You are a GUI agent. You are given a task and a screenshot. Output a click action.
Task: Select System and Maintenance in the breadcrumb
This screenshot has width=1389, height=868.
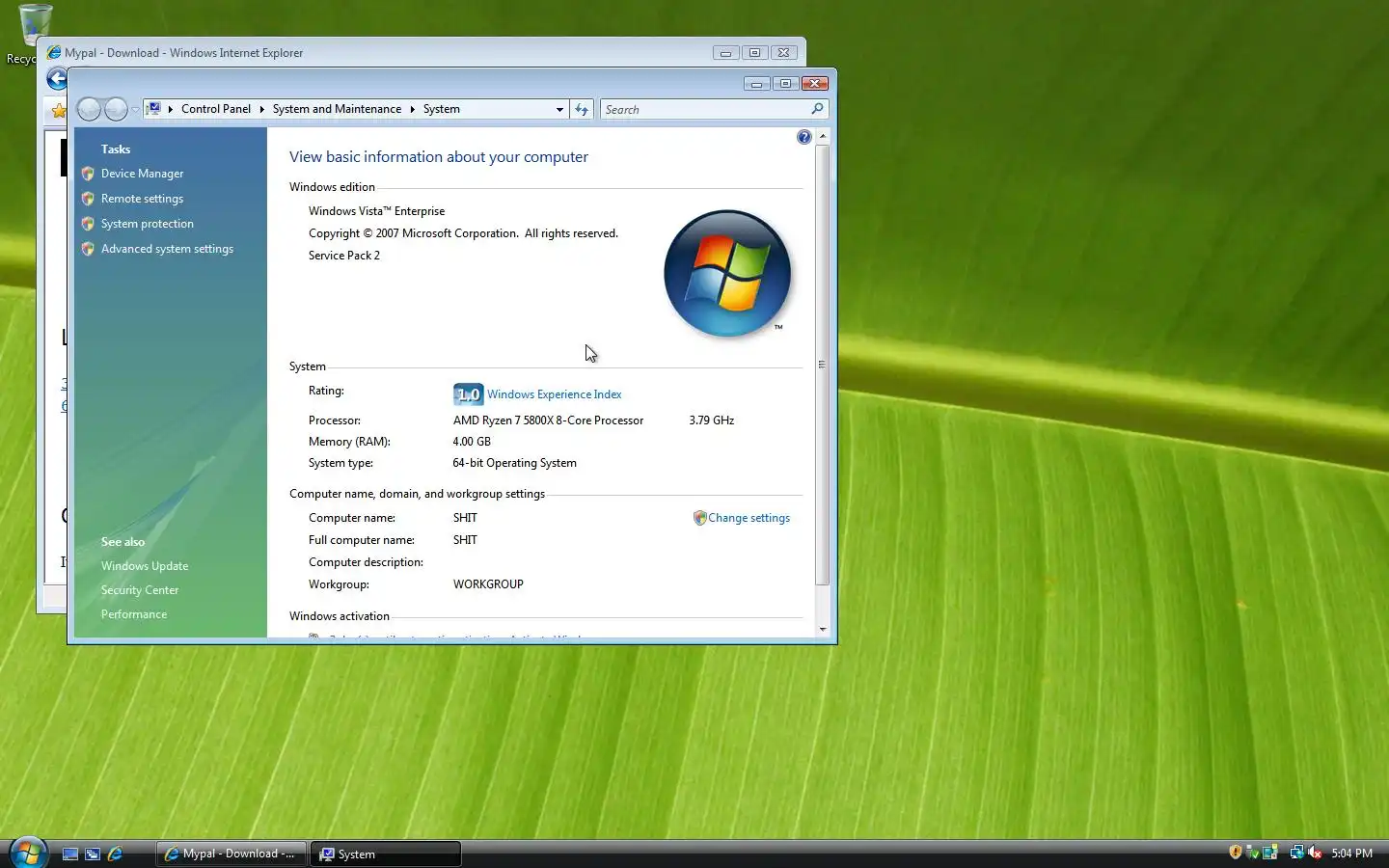point(337,109)
